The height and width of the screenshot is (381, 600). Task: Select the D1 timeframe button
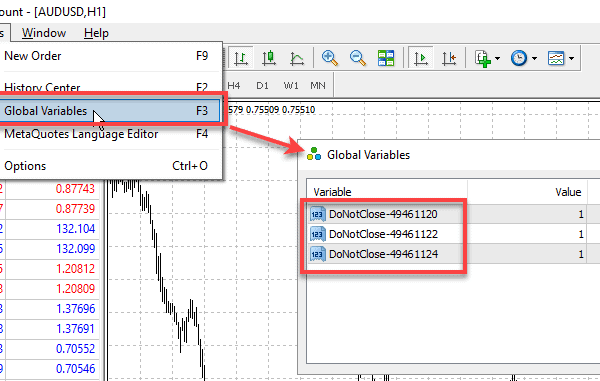[262, 85]
